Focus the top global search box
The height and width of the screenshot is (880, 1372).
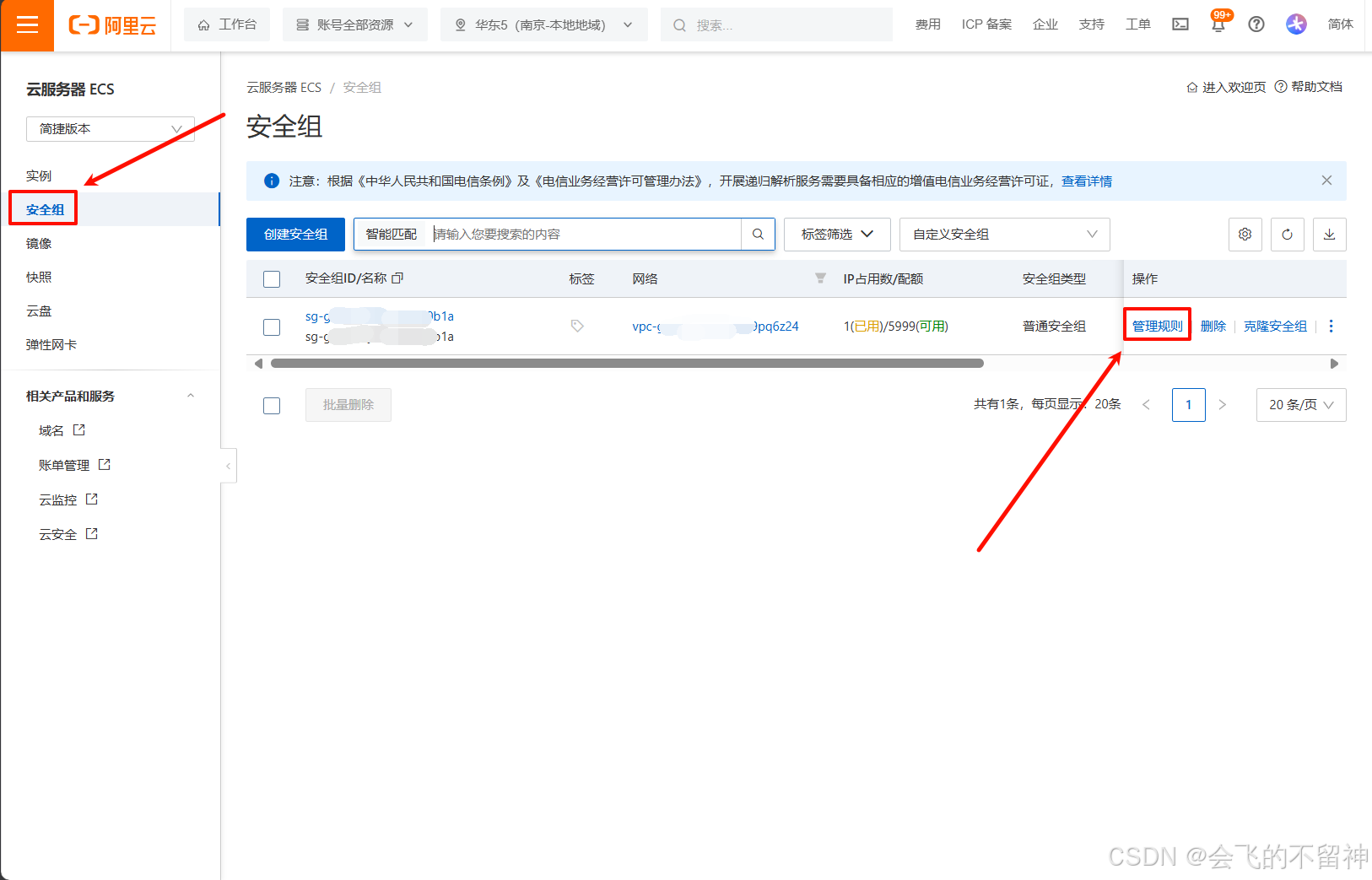click(x=776, y=25)
